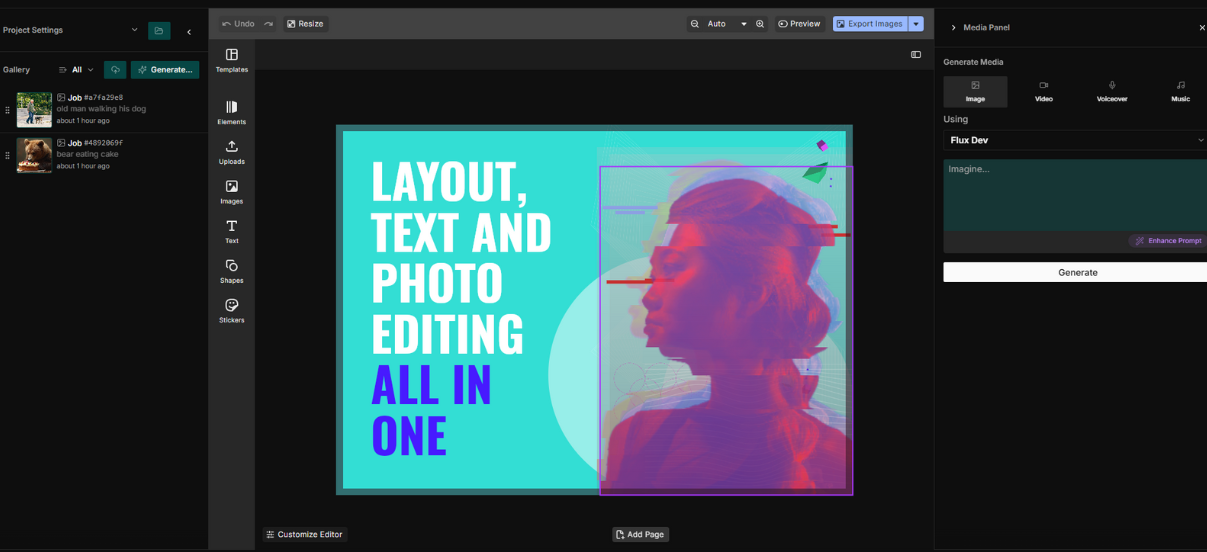This screenshot has height=552, width=1207.
Task: Collapse the left gallery panel
Action: point(189,32)
